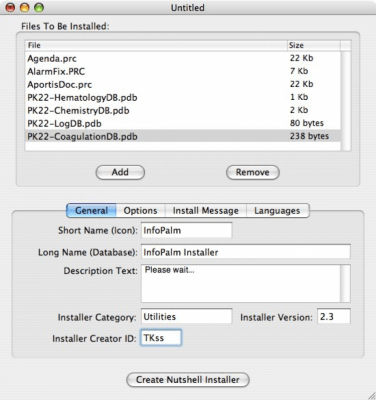Select Agenda.prc in the file list

point(183,58)
